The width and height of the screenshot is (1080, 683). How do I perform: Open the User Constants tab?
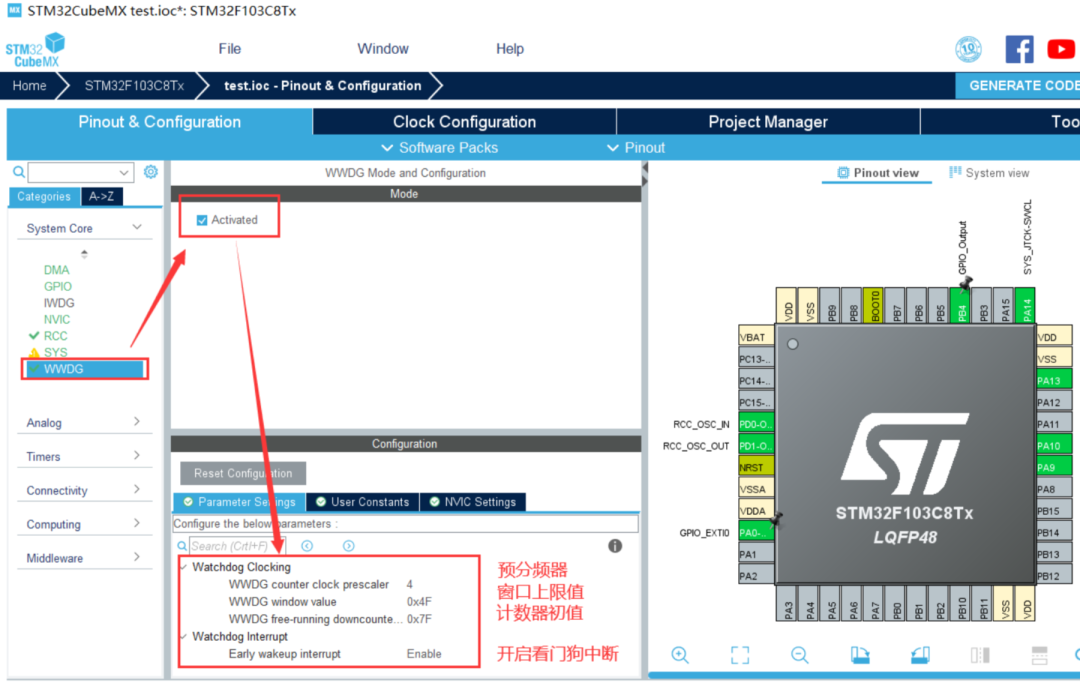pyautogui.click(x=362, y=502)
